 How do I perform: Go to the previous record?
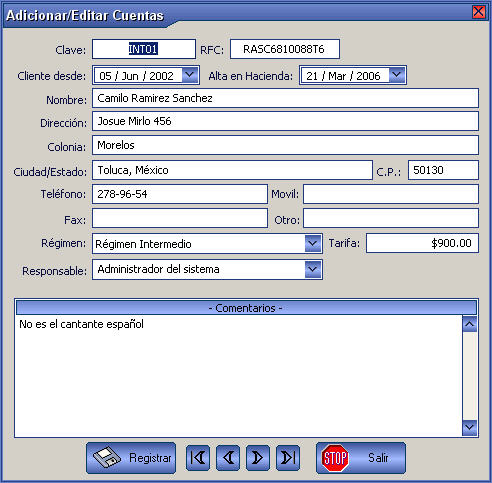228,458
